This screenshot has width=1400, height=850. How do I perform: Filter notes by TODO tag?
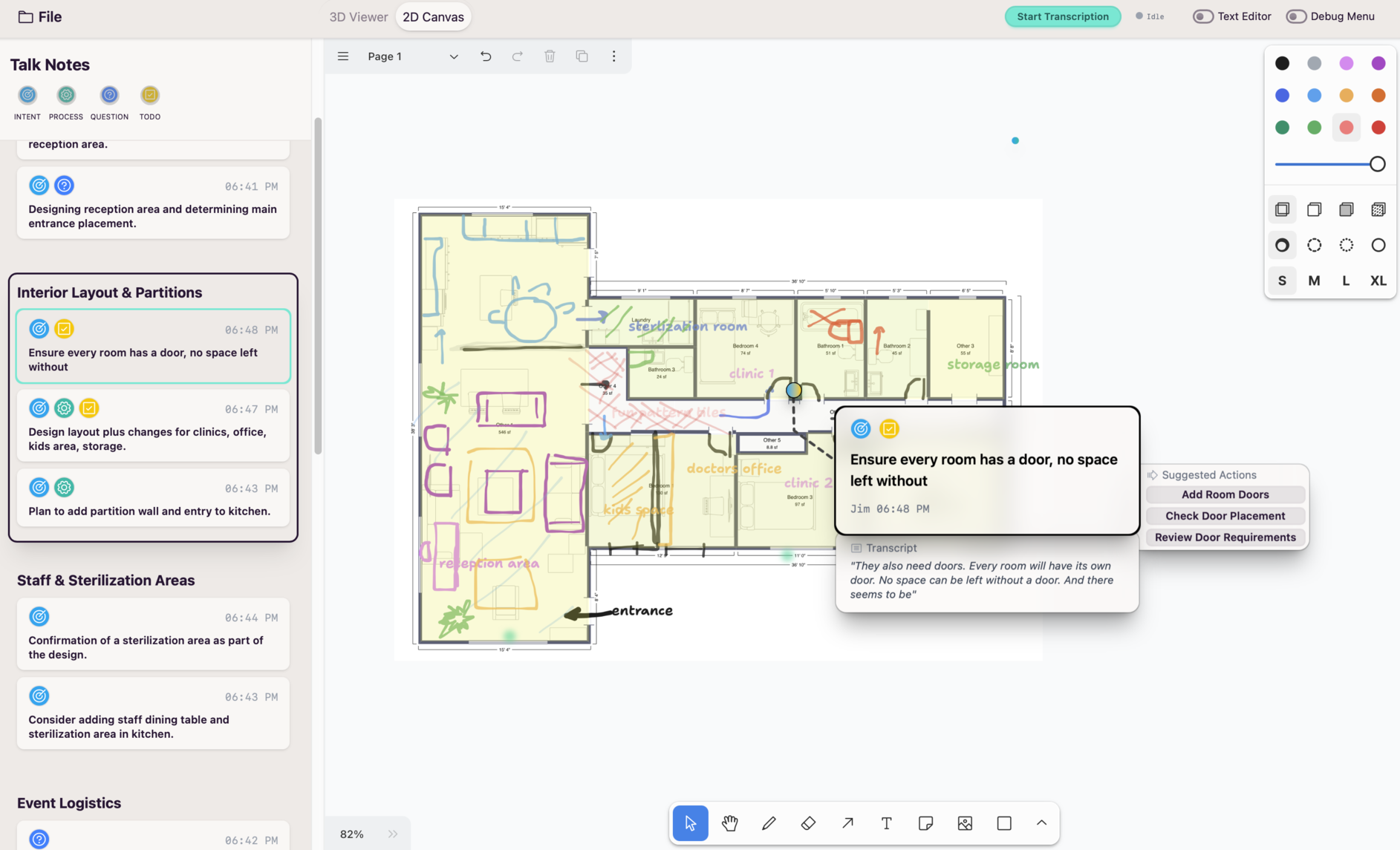(x=150, y=96)
